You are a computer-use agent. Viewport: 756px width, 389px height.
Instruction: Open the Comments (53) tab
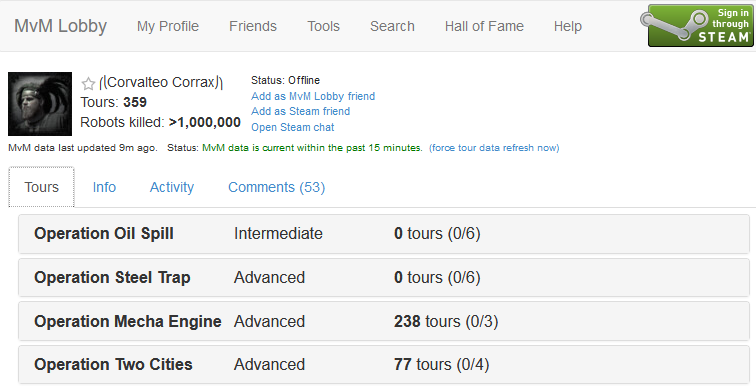277,187
